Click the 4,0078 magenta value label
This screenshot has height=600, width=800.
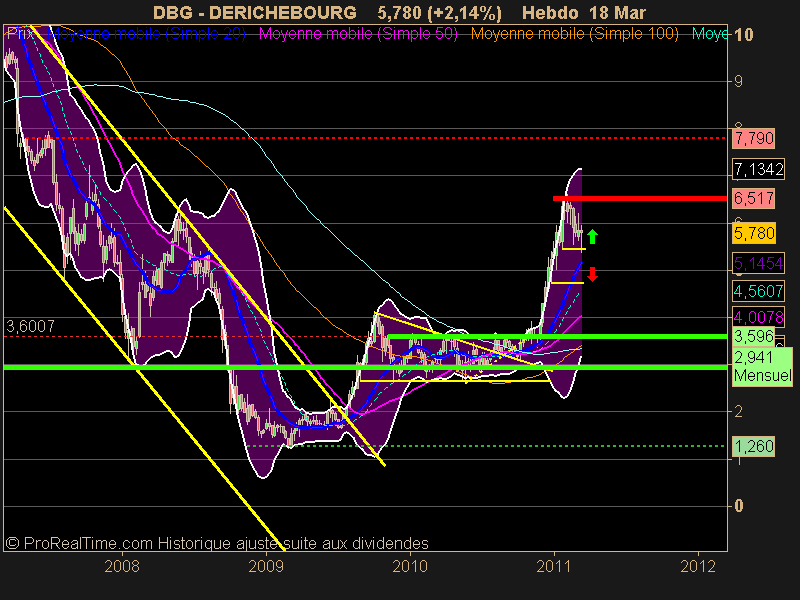pos(758,317)
